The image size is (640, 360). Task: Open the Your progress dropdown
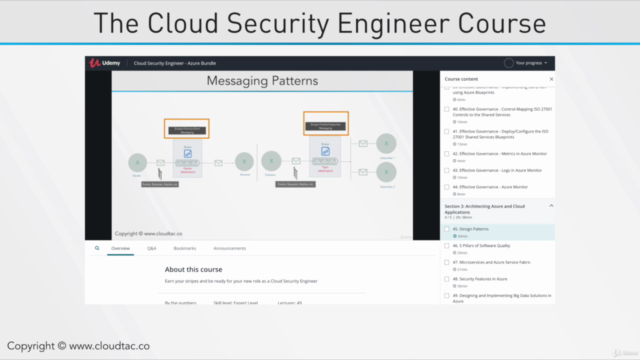[x=531, y=63]
